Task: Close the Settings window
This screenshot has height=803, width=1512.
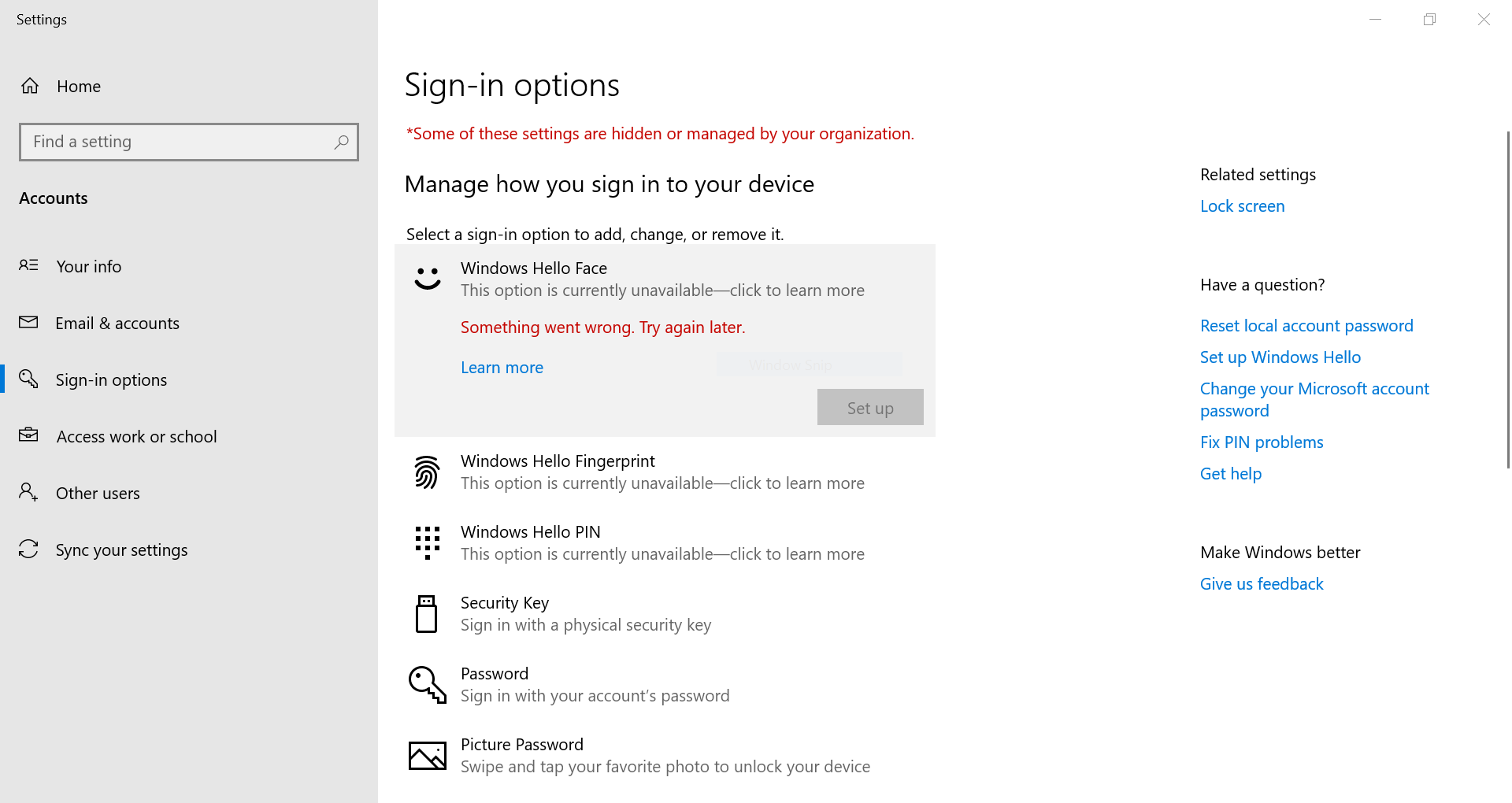Action: tap(1484, 19)
